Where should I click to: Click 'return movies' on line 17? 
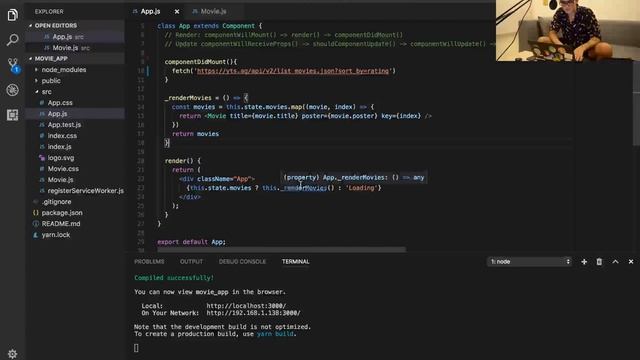tap(196, 134)
